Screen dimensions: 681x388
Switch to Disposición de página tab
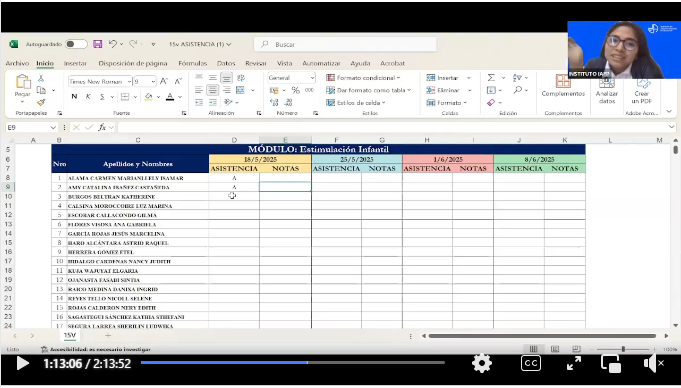pos(133,63)
